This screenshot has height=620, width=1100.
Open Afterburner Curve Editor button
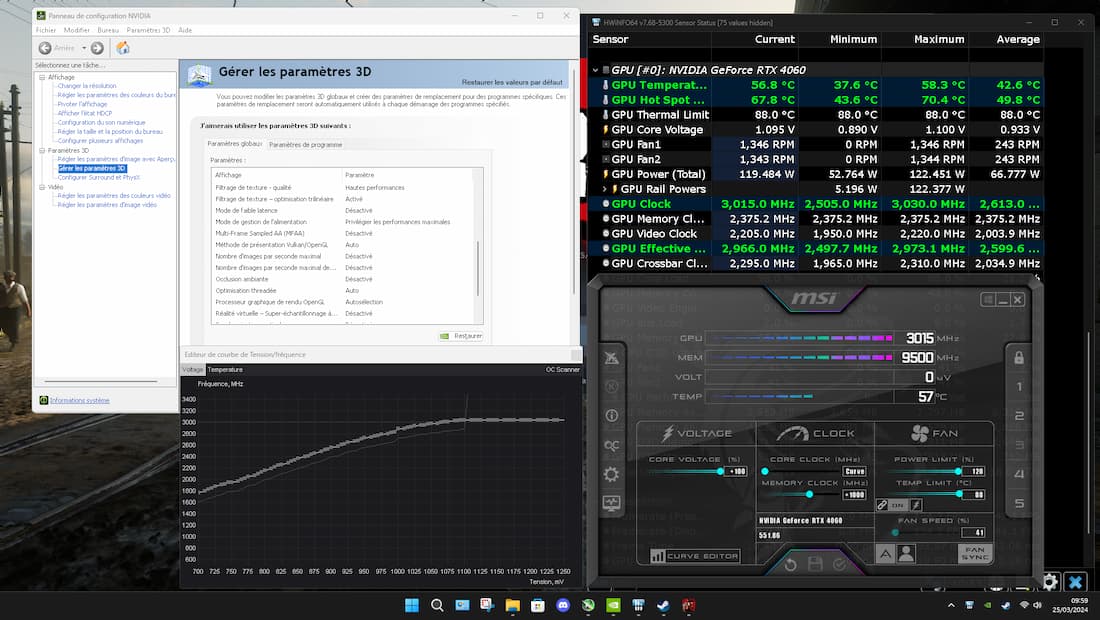point(695,556)
